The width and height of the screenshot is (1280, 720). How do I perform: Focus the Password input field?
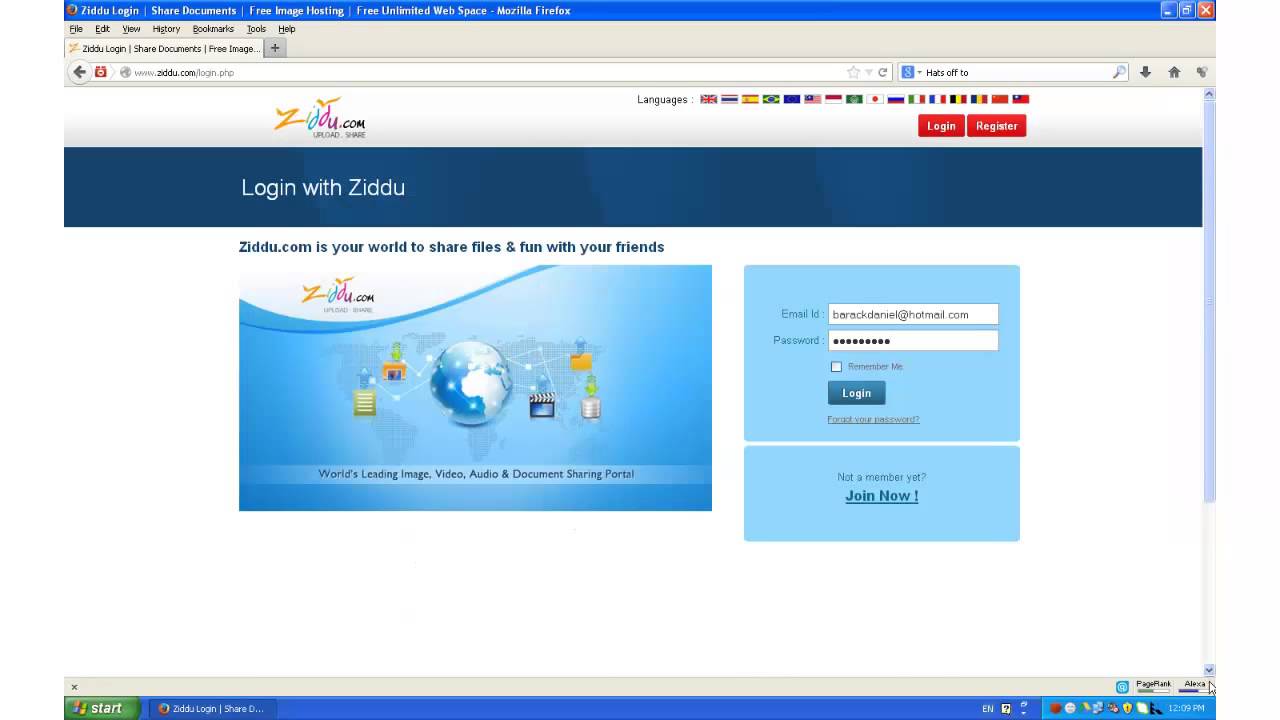tap(913, 340)
